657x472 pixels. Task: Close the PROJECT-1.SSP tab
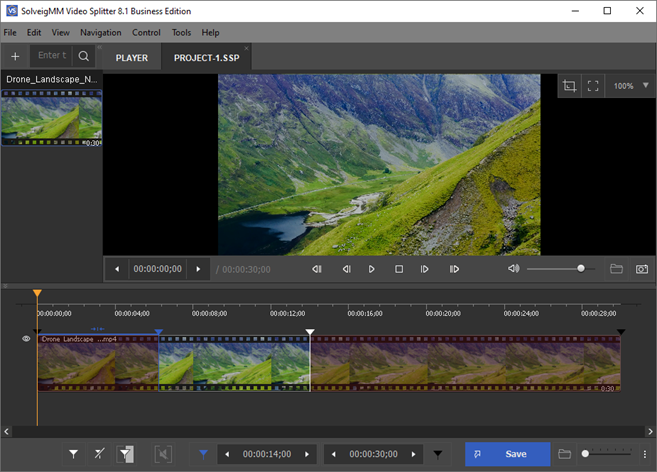(x=246, y=48)
